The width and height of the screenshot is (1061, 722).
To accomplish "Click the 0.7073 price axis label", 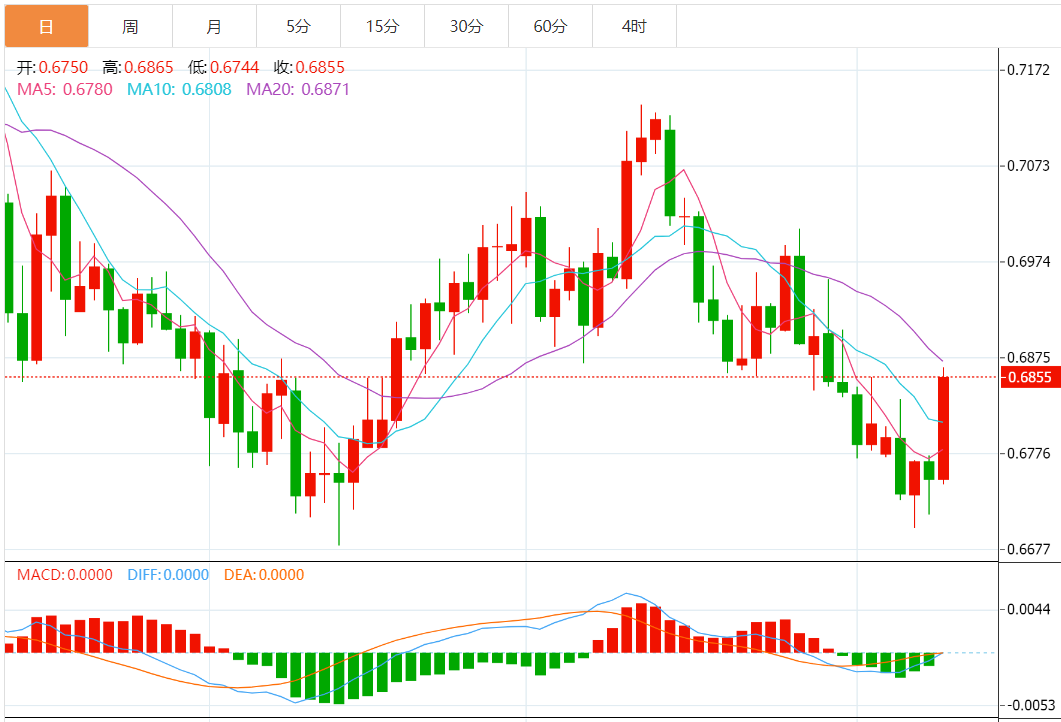I will (x=1029, y=166).
